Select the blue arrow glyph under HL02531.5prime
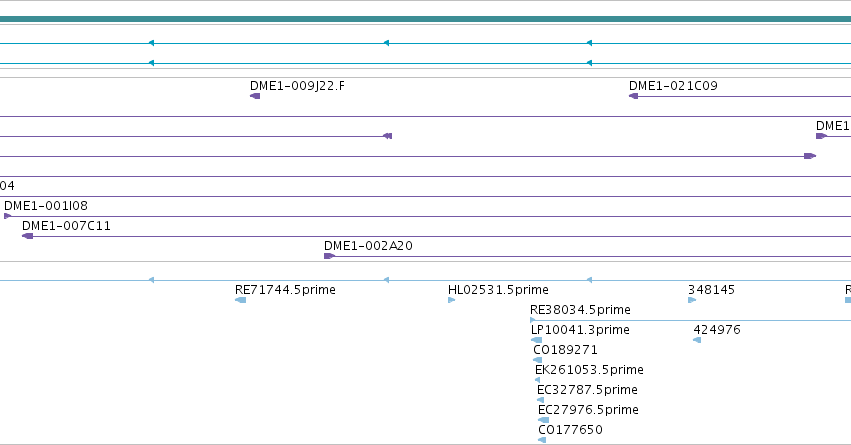Image resolution: width=851 pixels, height=445 pixels. pos(452,300)
